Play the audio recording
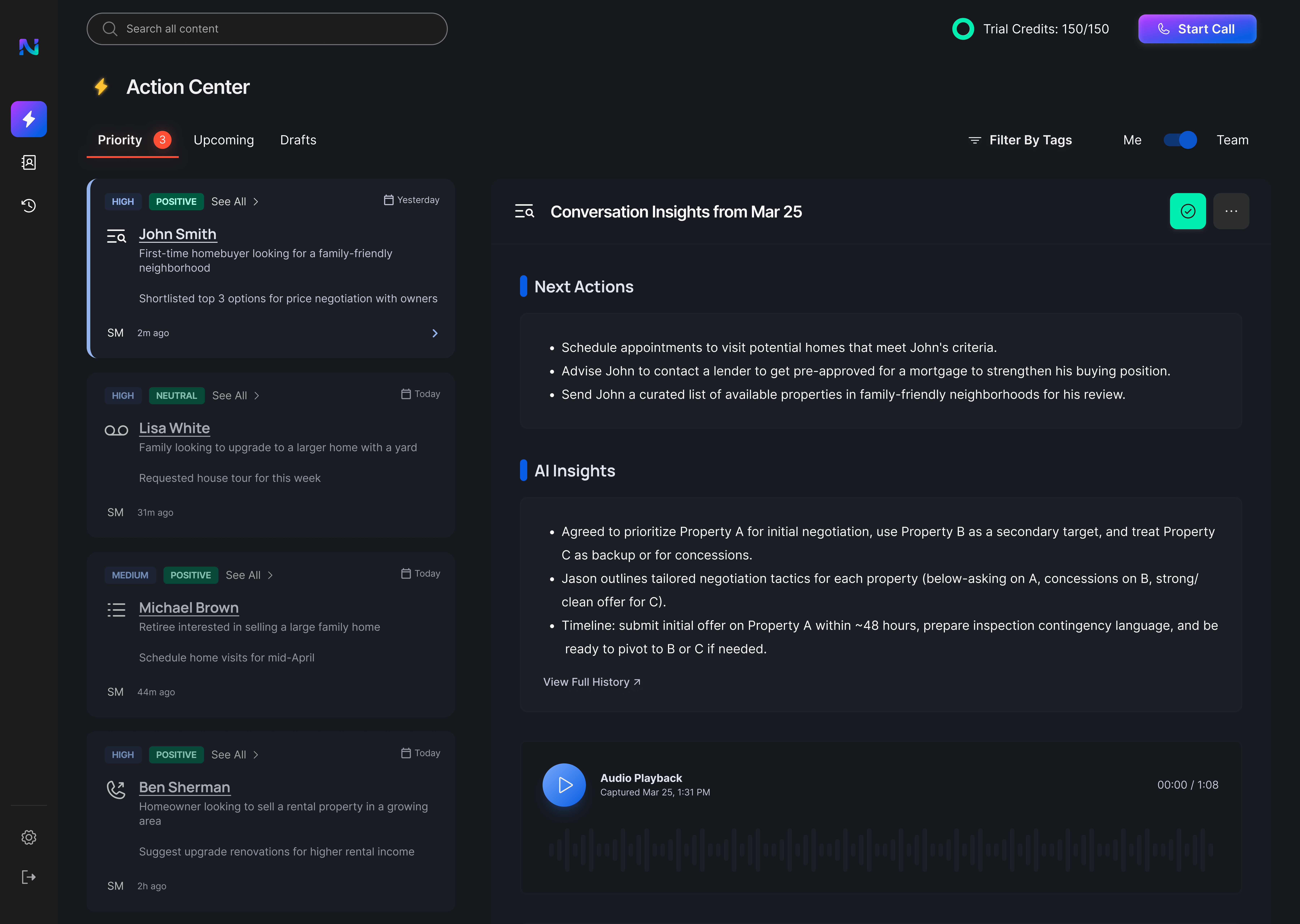 point(564,785)
